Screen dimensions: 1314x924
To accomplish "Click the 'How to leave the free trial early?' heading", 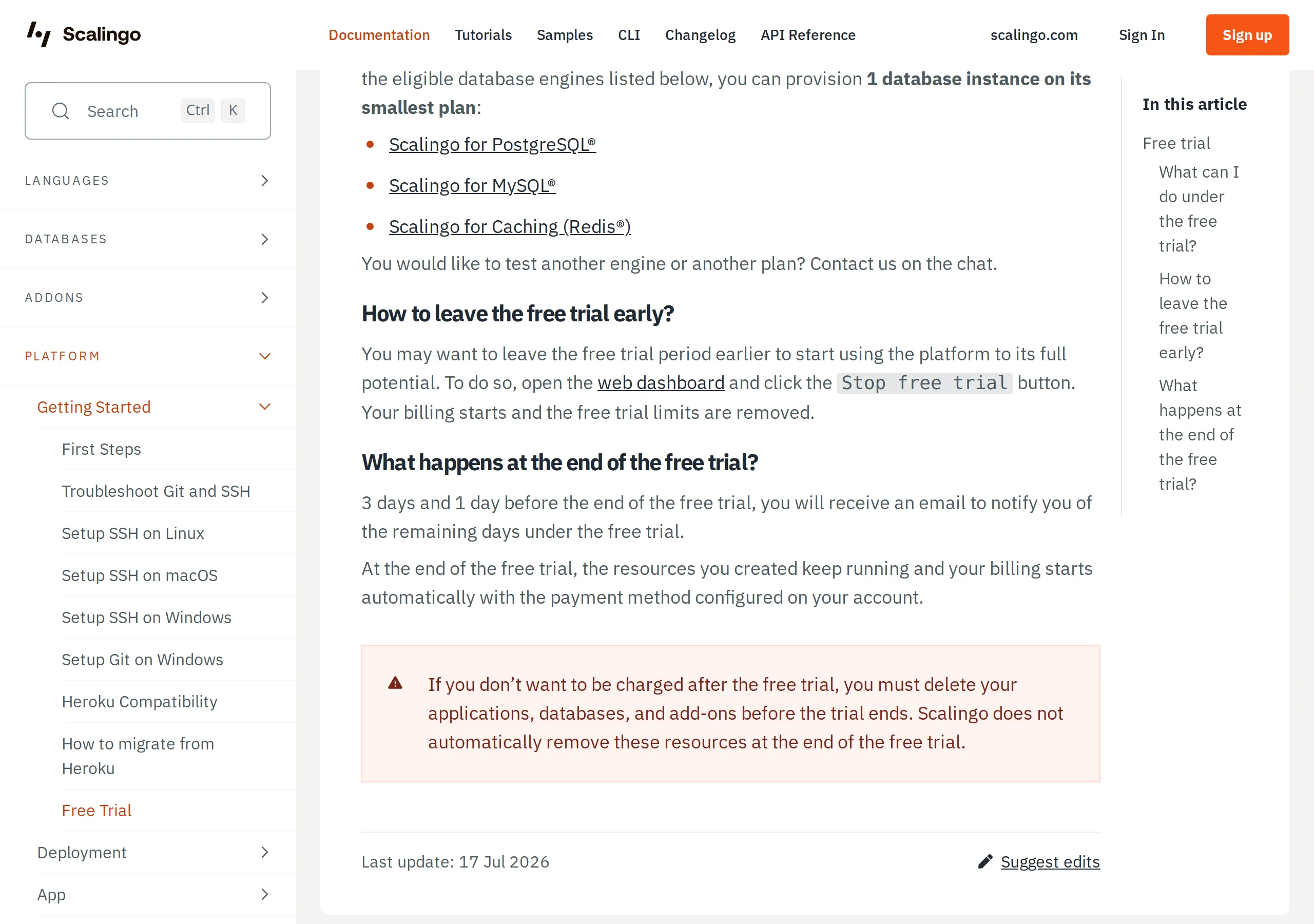I will click(517, 314).
